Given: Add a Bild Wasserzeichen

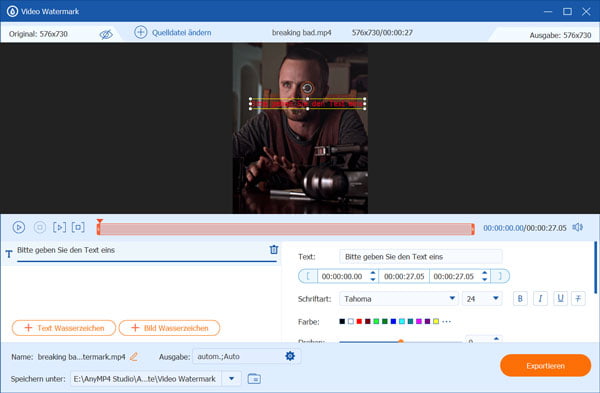Looking at the screenshot, I should pyautogui.click(x=170, y=328).
